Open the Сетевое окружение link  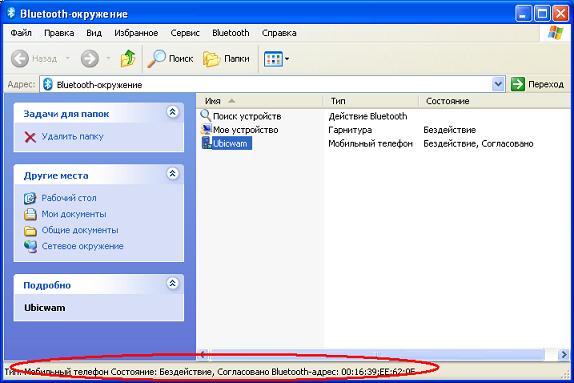click(82, 246)
